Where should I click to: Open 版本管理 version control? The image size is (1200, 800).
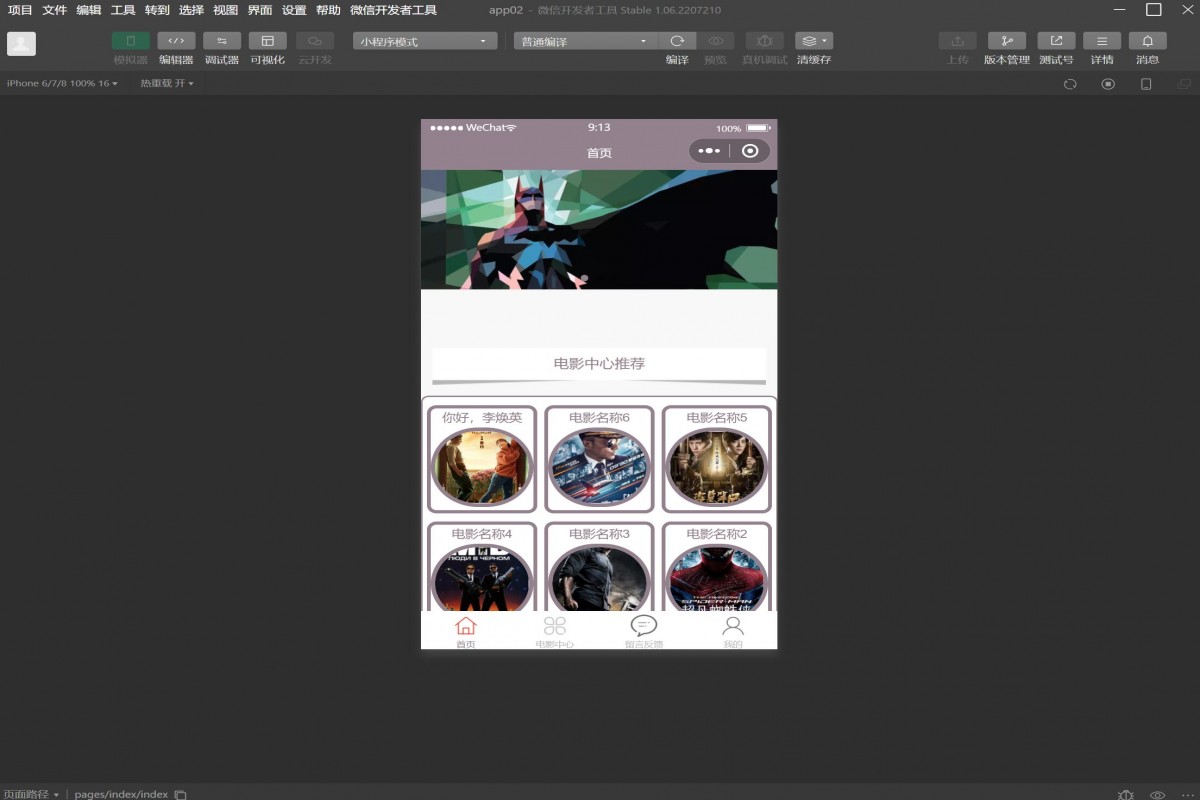point(1006,41)
